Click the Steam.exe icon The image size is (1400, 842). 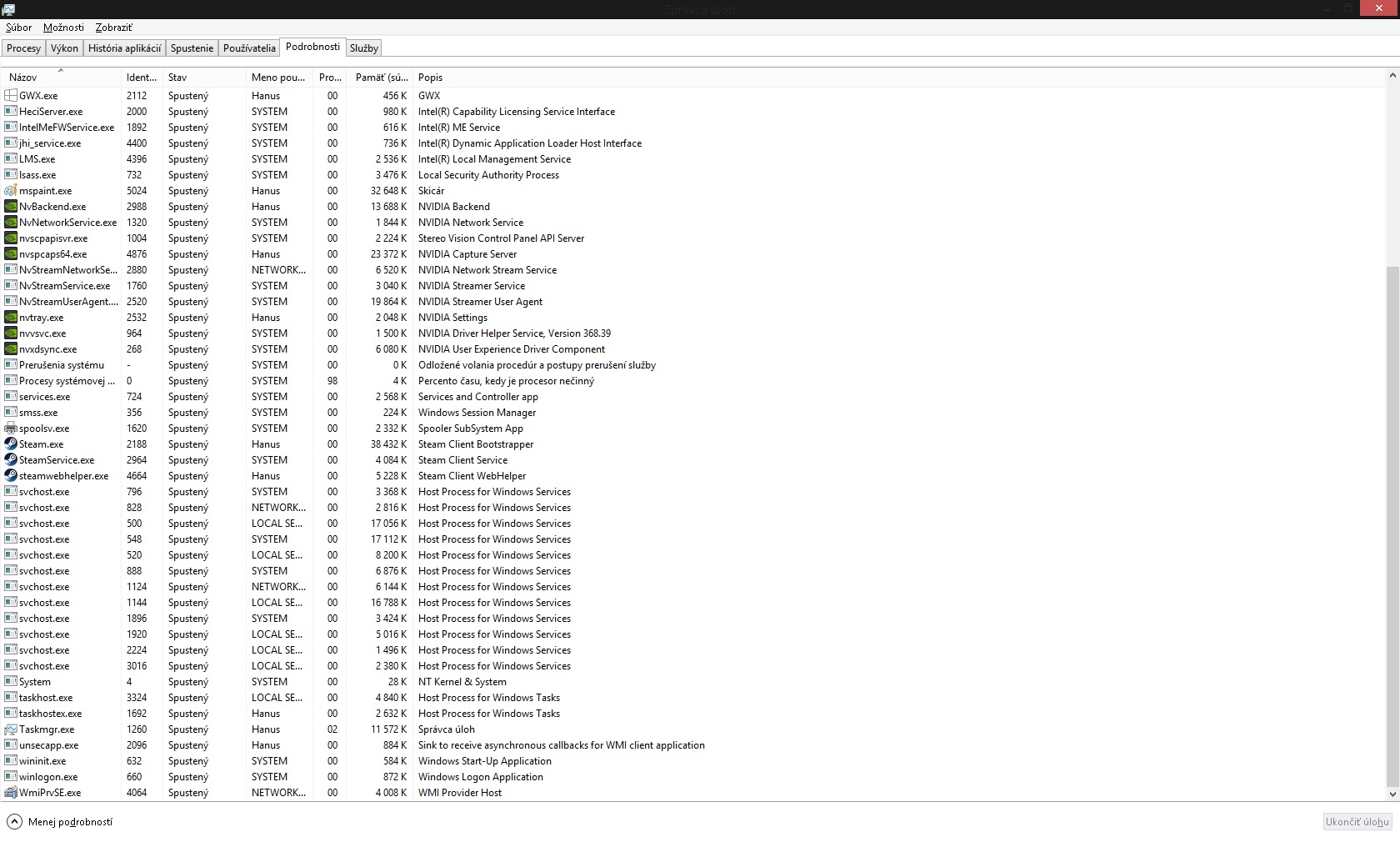pos(11,444)
